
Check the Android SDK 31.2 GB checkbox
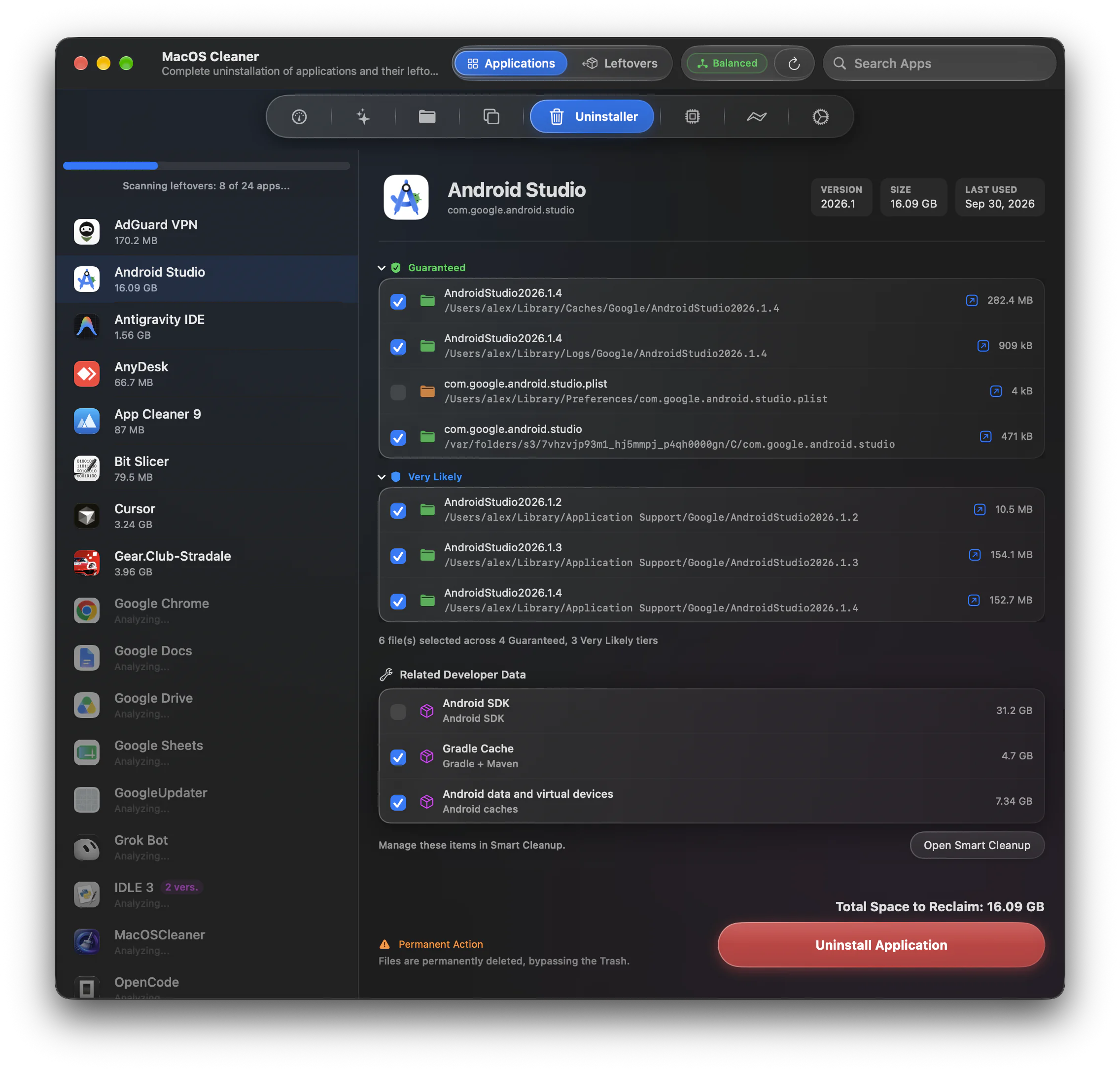[x=398, y=712]
